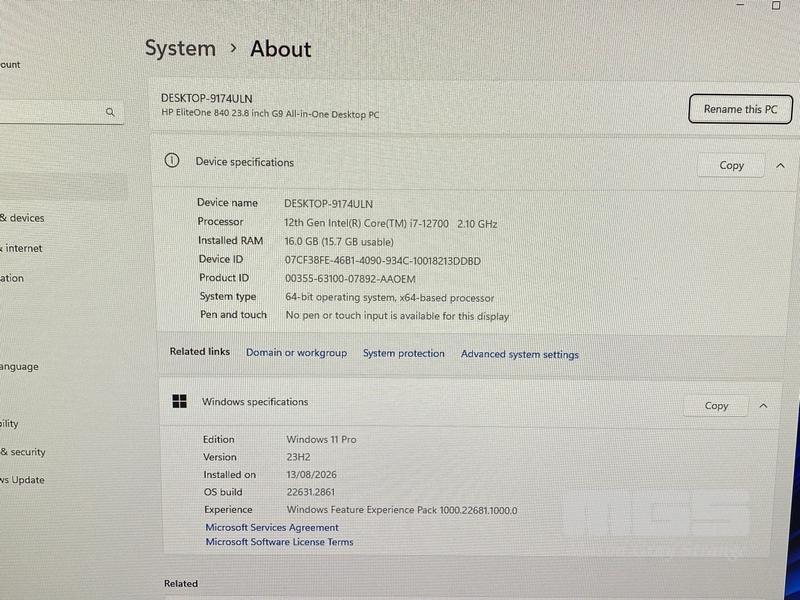Collapse the Device specifications section chevron
Viewport: 800px width, 600px height.
point(780,165)
